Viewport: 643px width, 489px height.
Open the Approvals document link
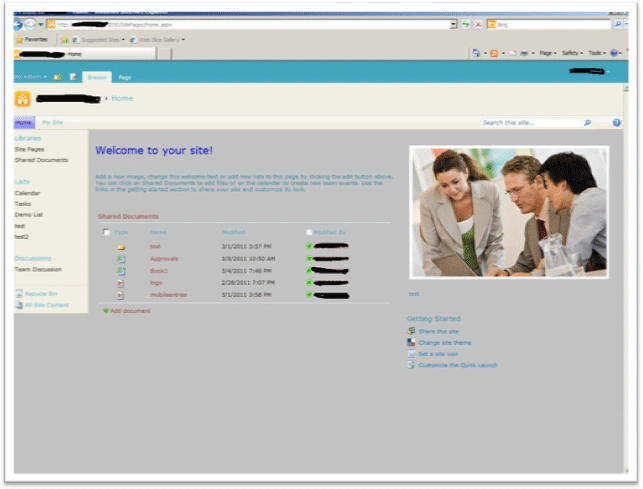coord(164,258)
